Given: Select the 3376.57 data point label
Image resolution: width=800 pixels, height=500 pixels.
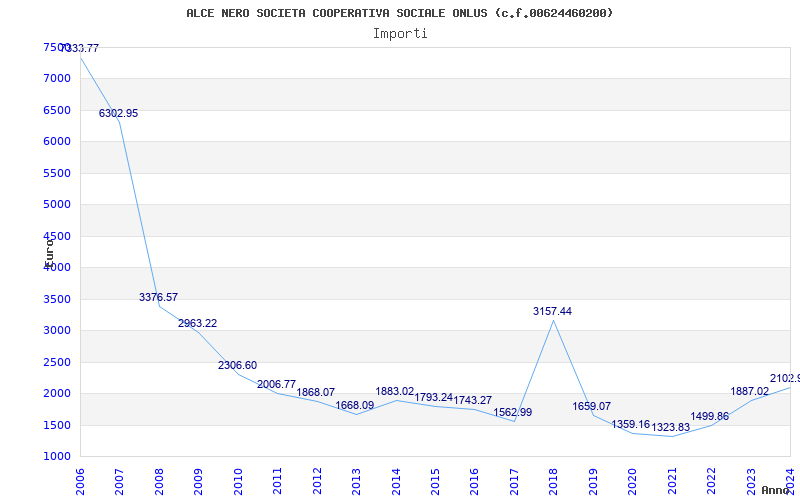Looking at the screenshot, I should coord(158,298).
